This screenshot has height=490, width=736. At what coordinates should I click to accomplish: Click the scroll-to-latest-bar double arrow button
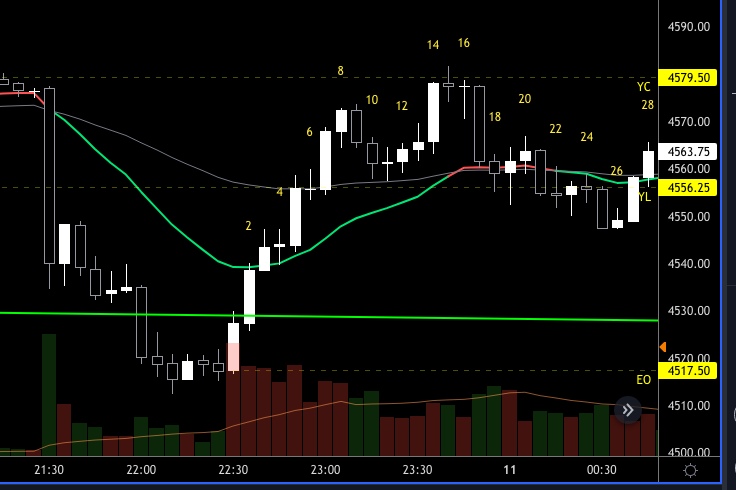628,410
